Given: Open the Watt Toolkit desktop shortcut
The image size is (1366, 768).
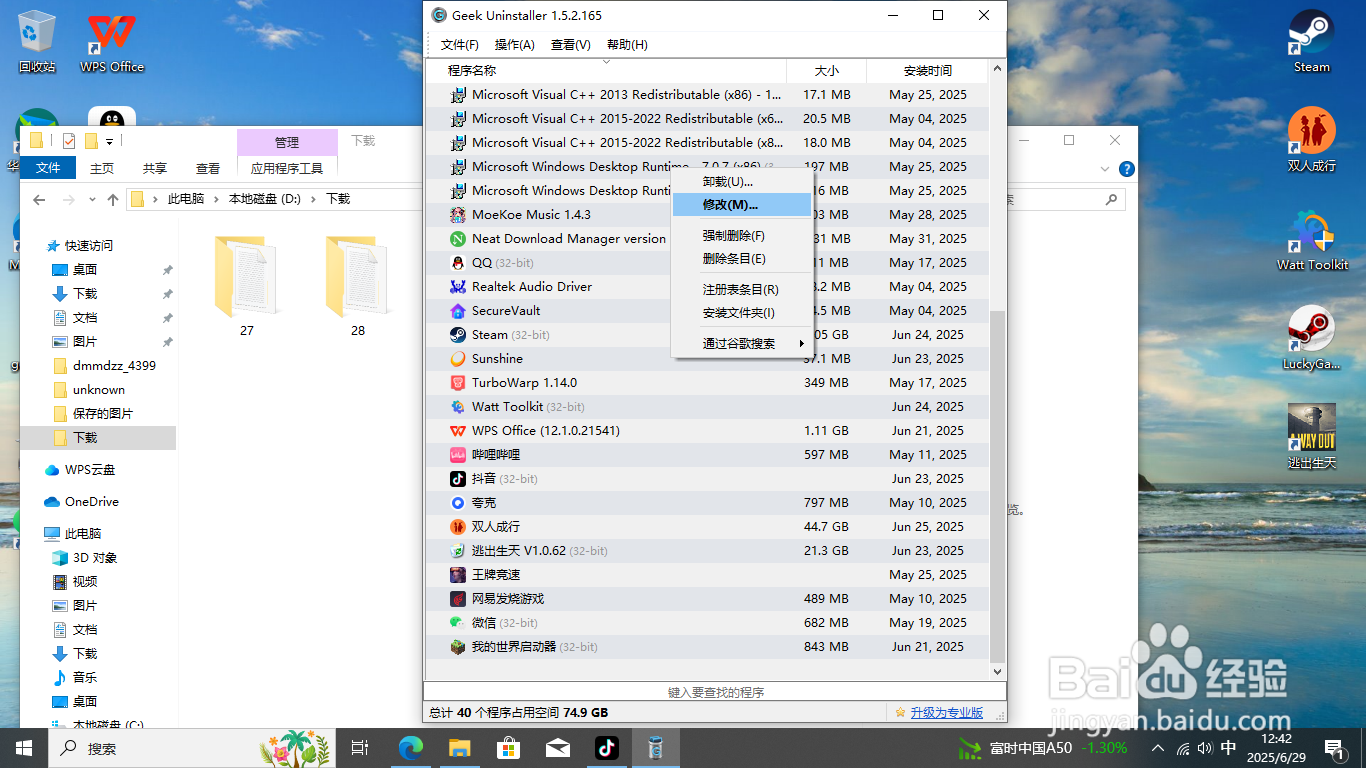Looking at the screenshot, I should click(x=1311, y=240).
